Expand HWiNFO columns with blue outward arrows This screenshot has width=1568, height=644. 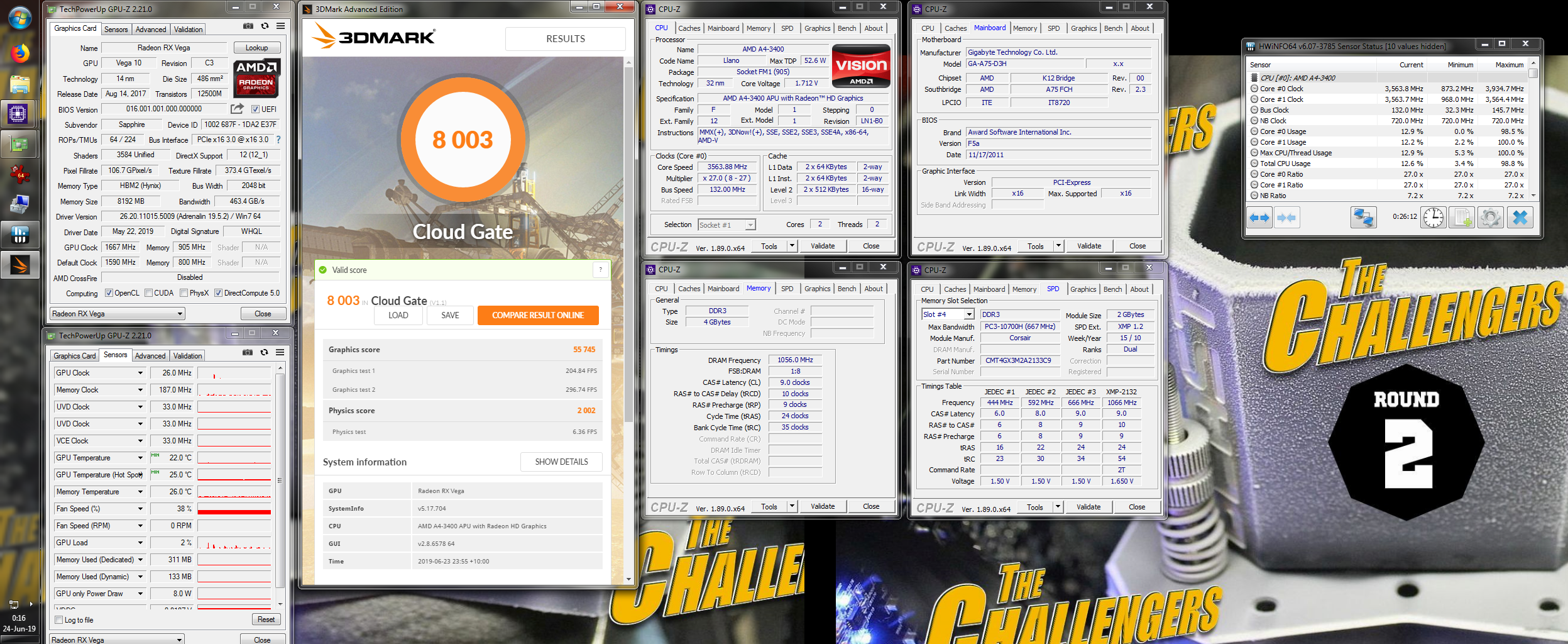pos(1259,218)
